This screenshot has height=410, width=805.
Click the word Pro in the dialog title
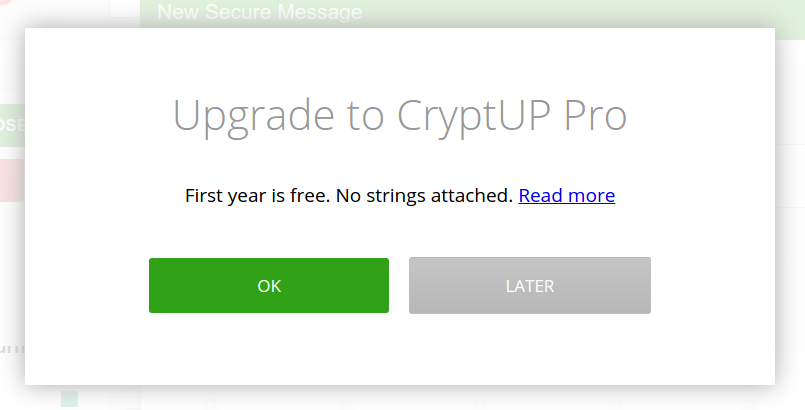click(x=596, y=115)
